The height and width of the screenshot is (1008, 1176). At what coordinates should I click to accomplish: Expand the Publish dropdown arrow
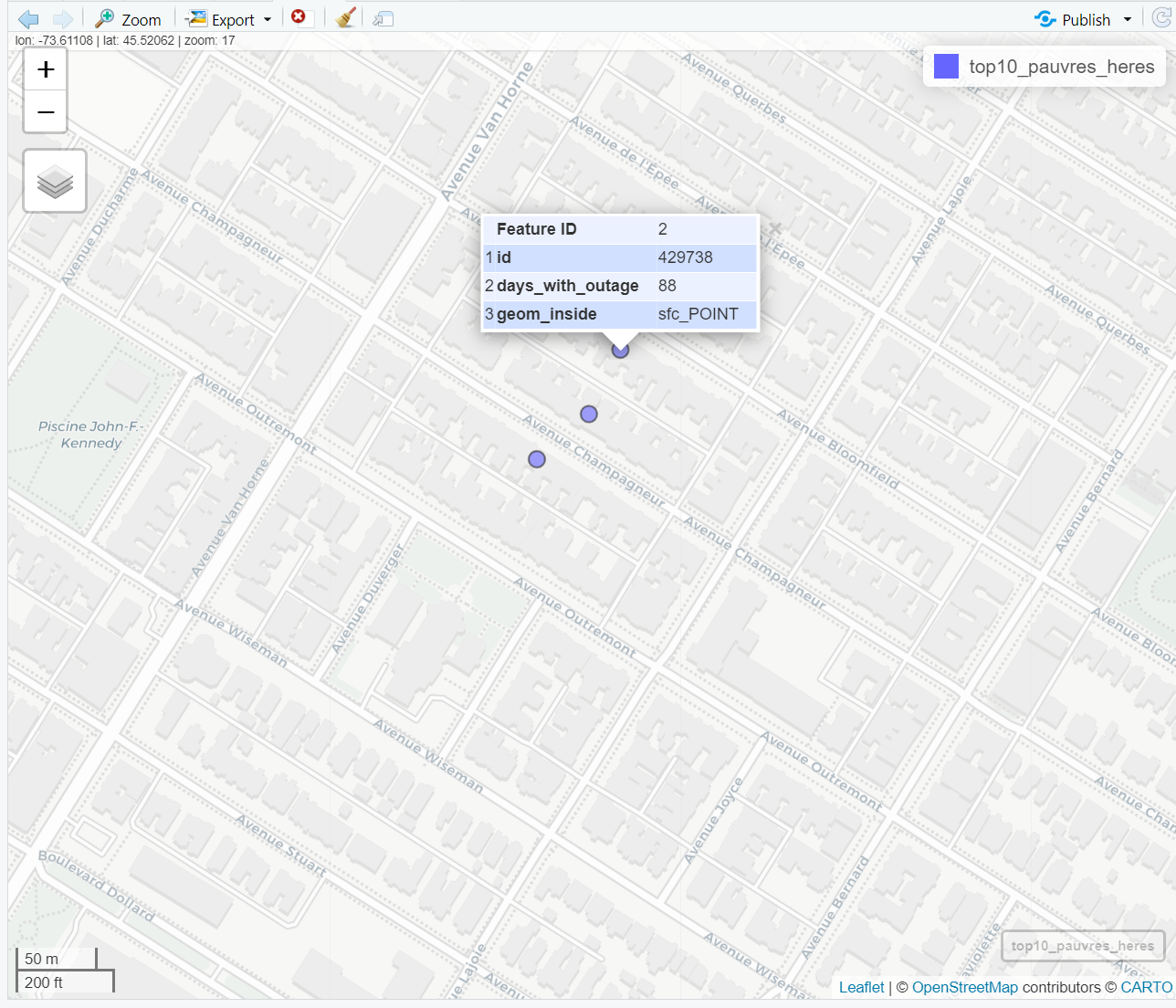(x=1128, y=19)
